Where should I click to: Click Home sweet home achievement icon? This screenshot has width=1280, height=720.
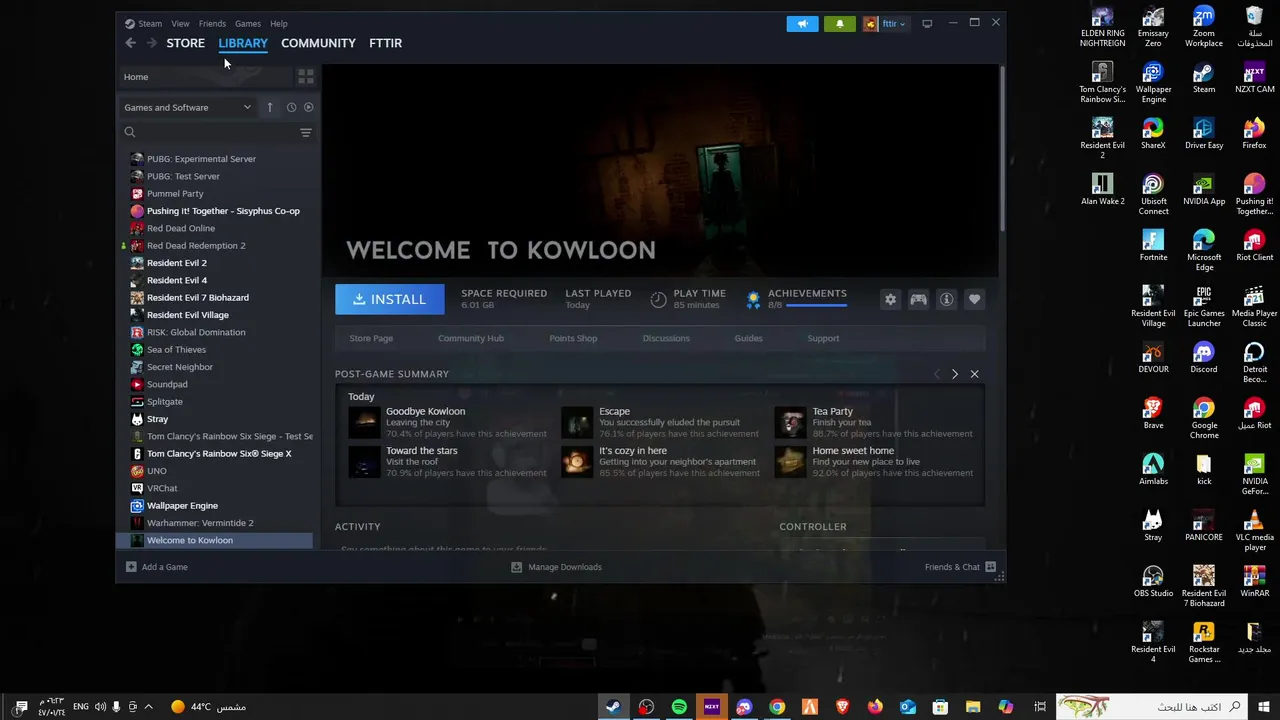click(790, 461)
